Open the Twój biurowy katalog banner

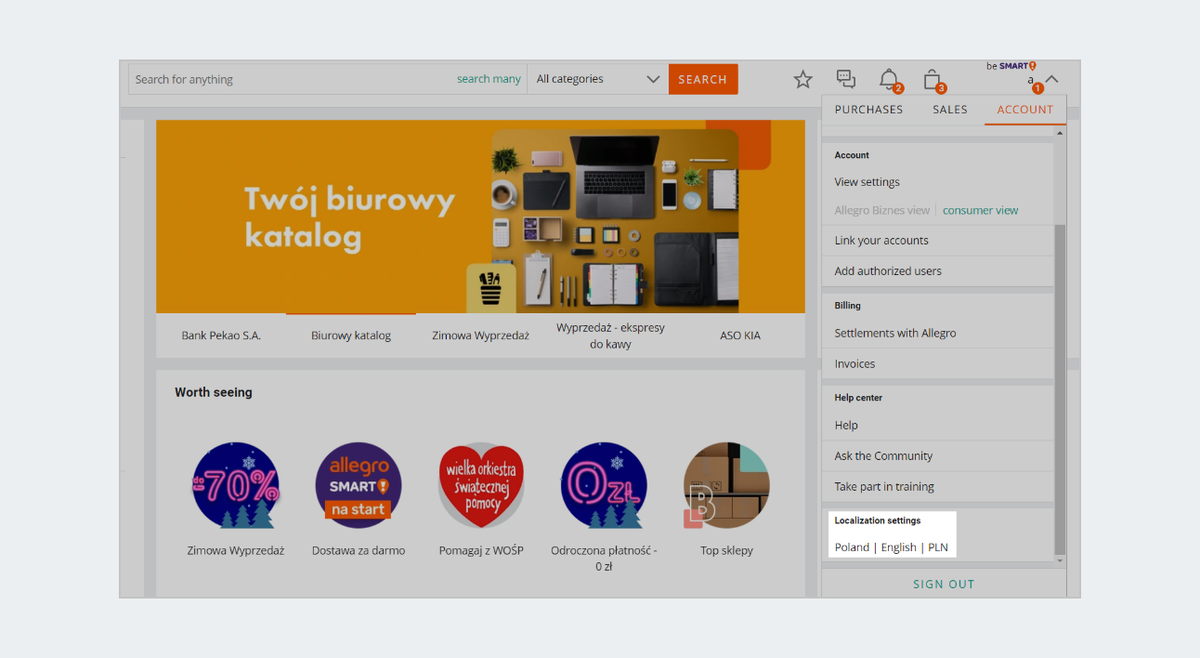480,217
